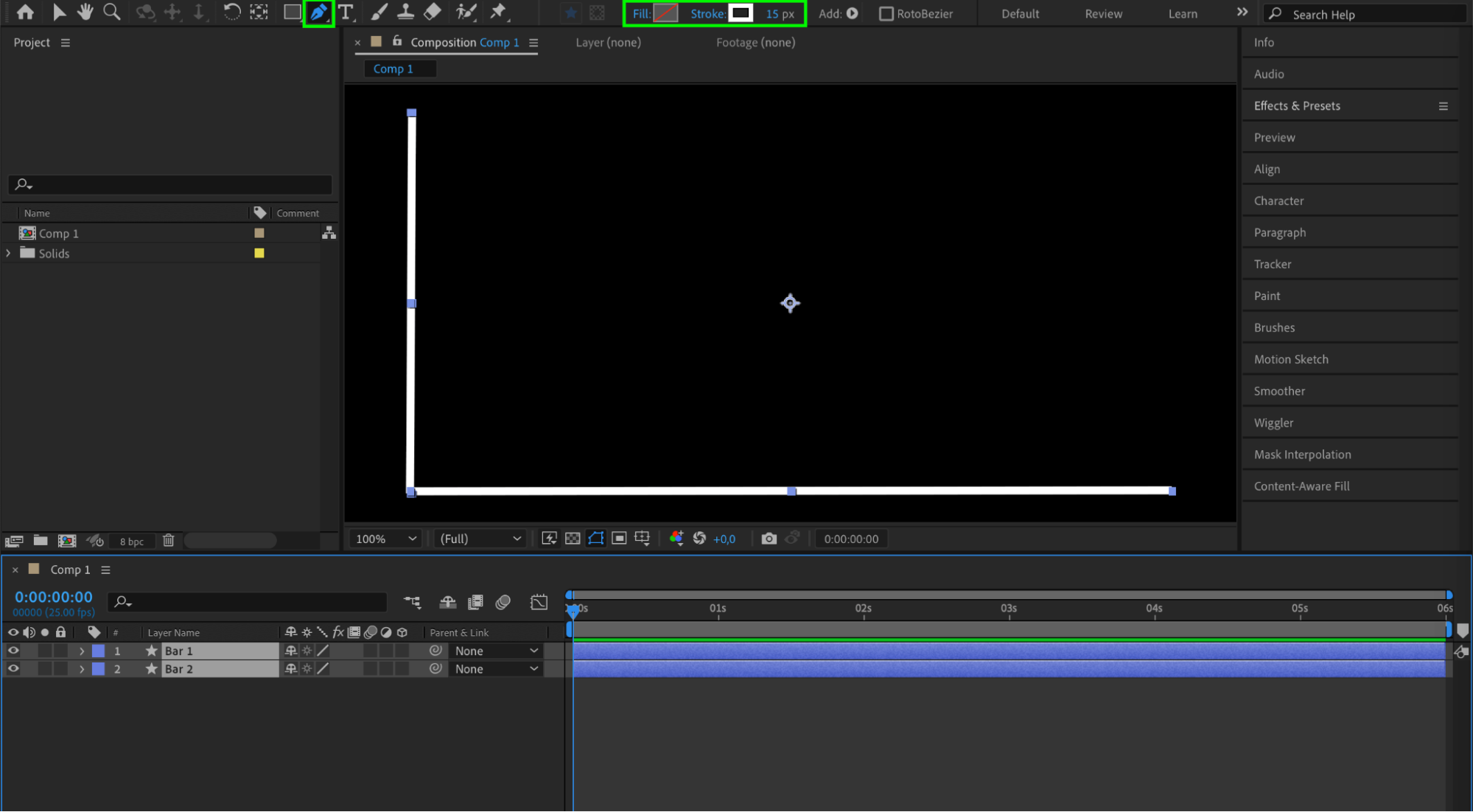Hide the Bar 1 layer
Image resolution: width=1473 pixels, height=812 pixels.
pos(13,651)
